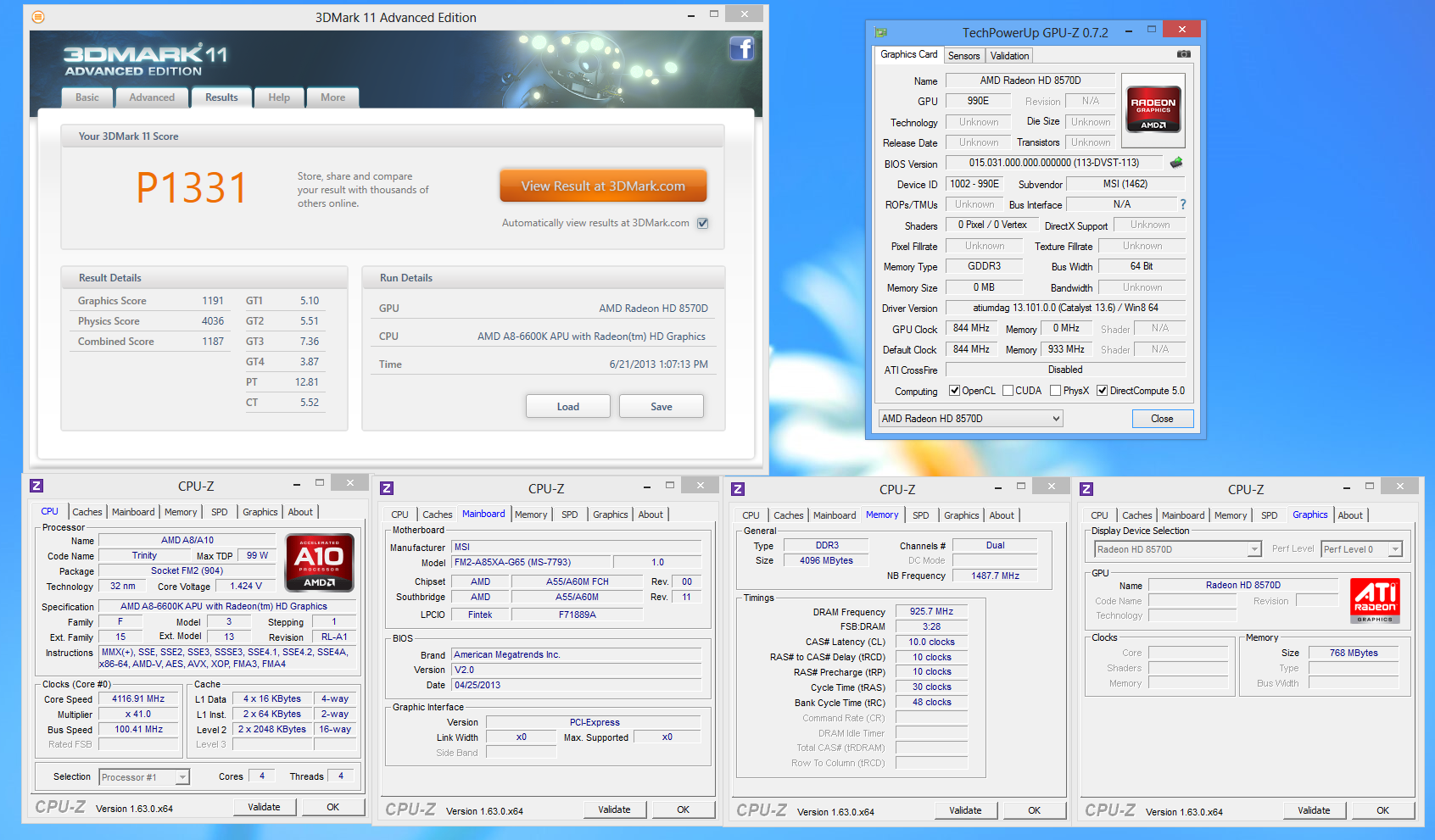This screenshot has height=840, width=1435.
Task: Click the CPU-Z app icon of Graphics window
Action: (1086, 489)
